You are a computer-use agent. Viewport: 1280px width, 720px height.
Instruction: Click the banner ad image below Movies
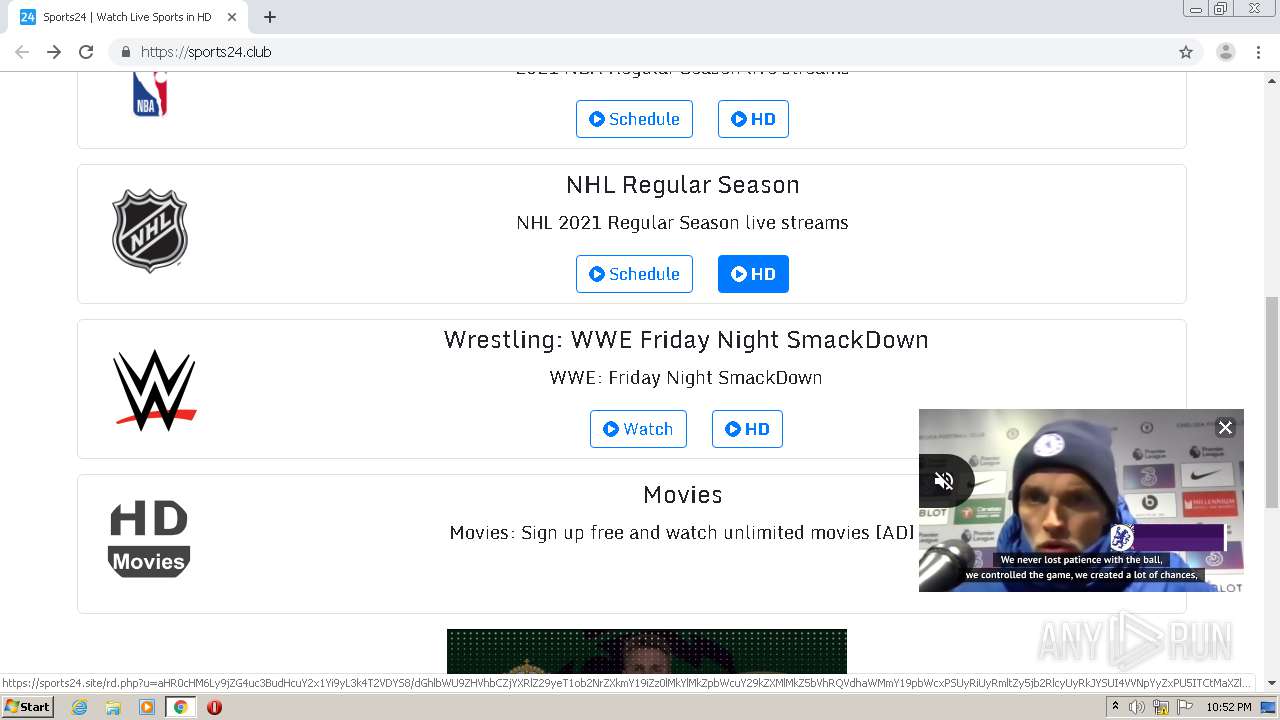[x=647, y=651]
